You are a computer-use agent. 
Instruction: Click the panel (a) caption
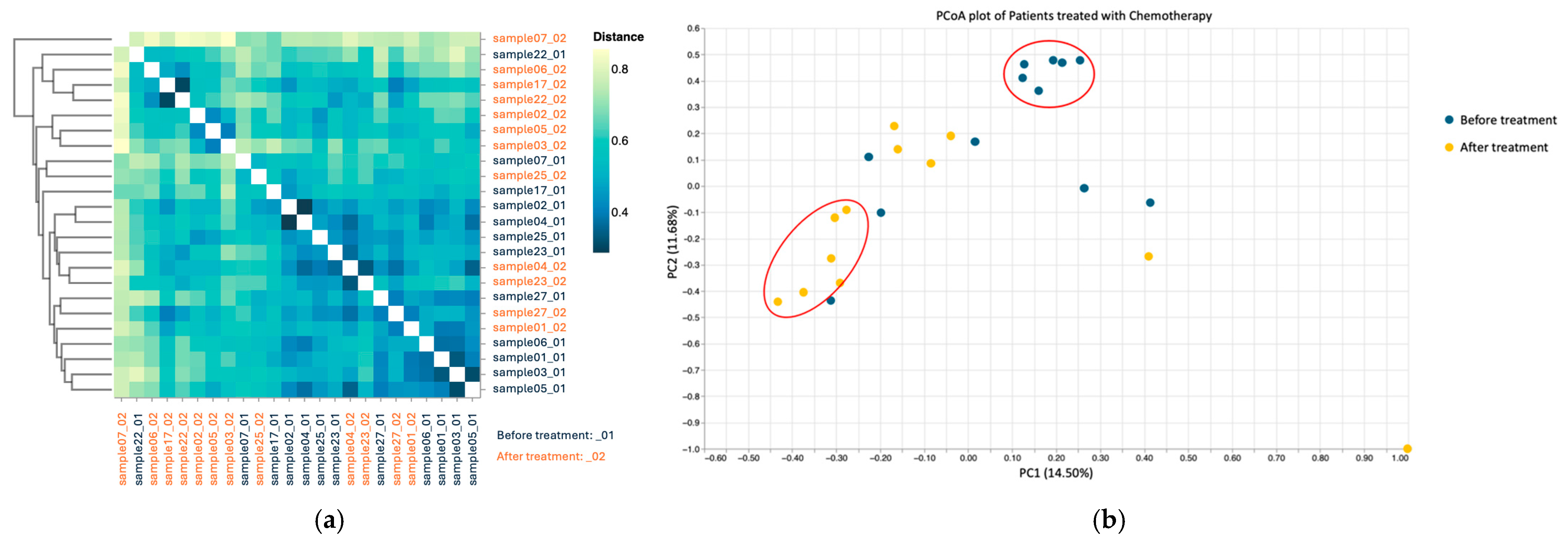[x=329, y=521]
